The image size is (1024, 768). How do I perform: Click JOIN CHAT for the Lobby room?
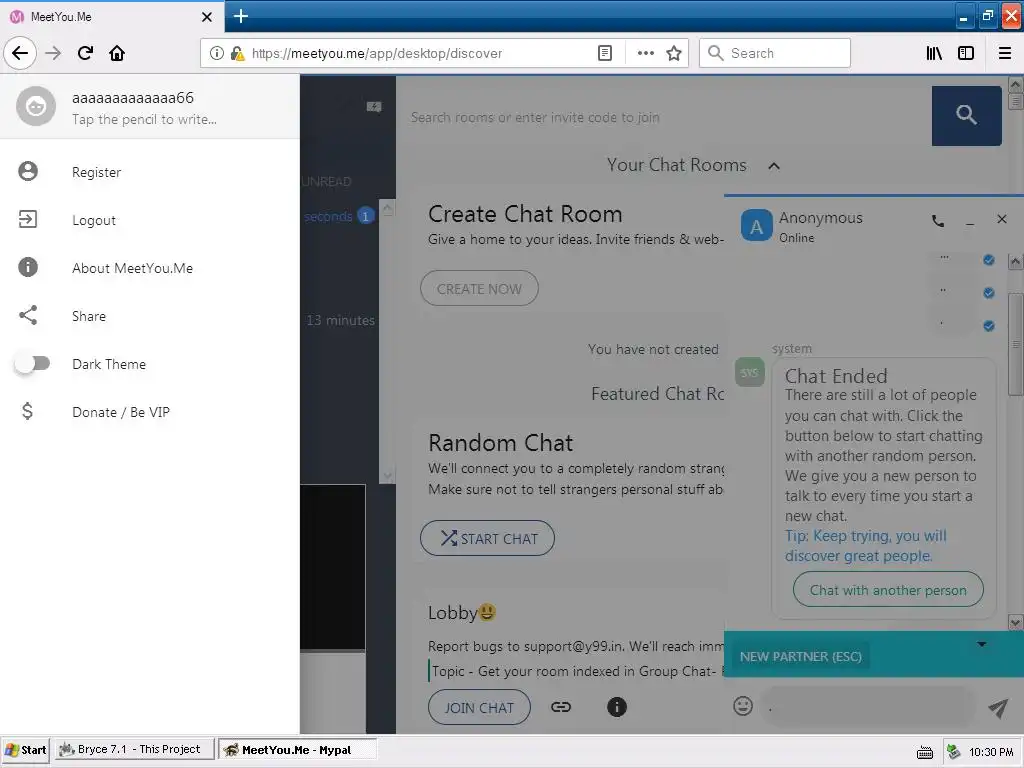(479, 707)
